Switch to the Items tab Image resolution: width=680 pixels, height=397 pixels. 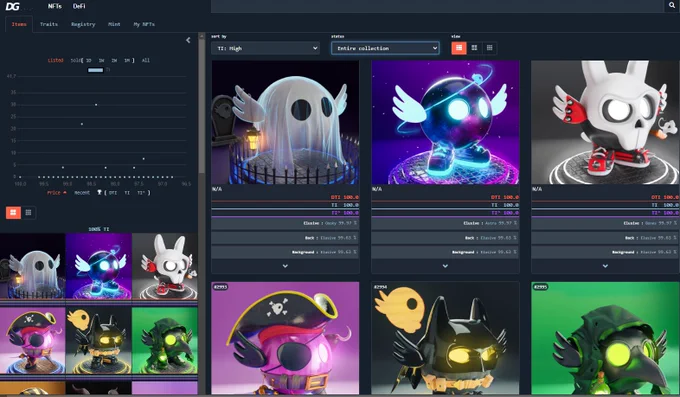point(19,24)
